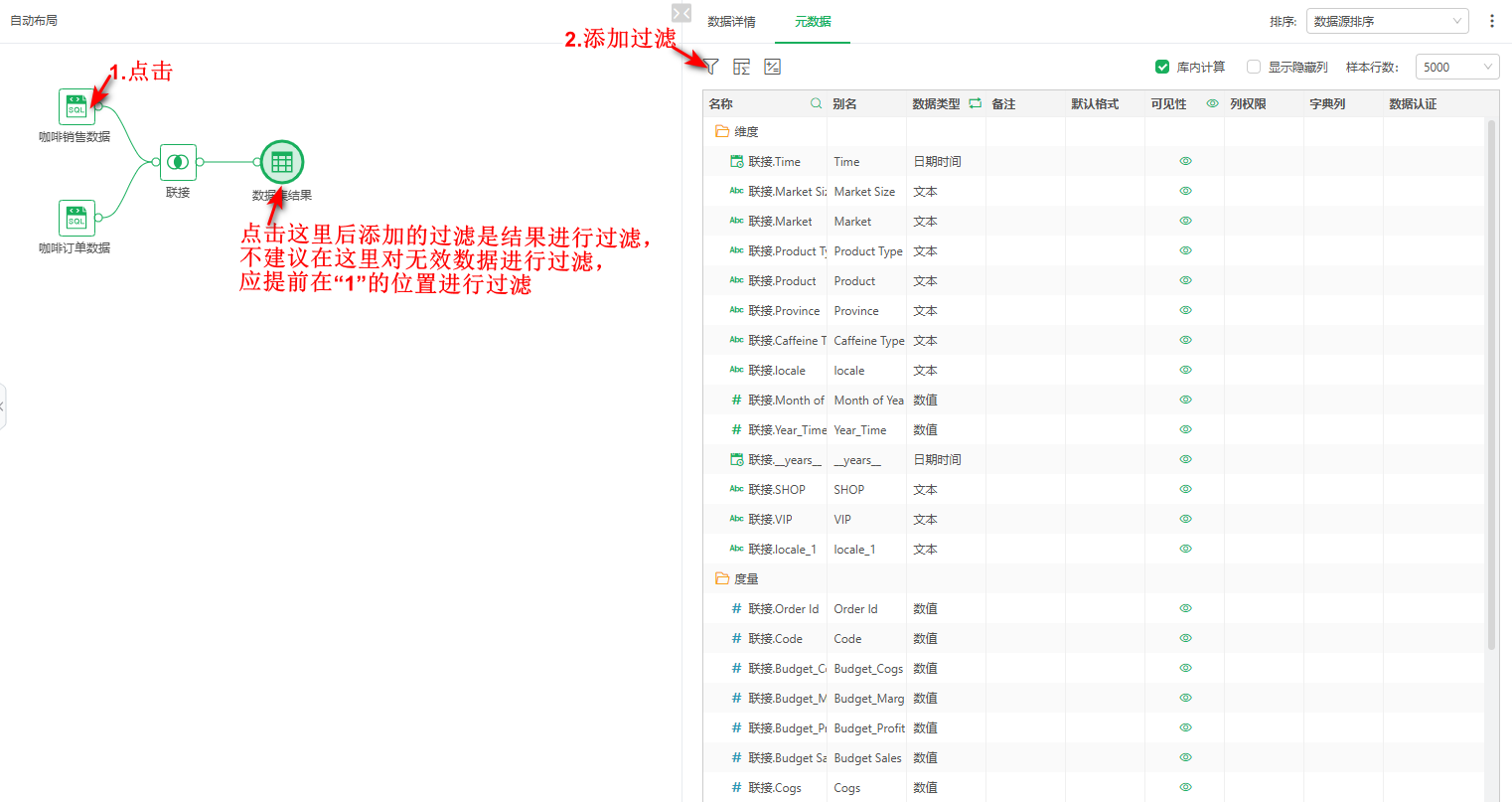Click the Abc icon of 联接.Province
Viewport: 1512px width, 802px height.
[x=736, y=310]
